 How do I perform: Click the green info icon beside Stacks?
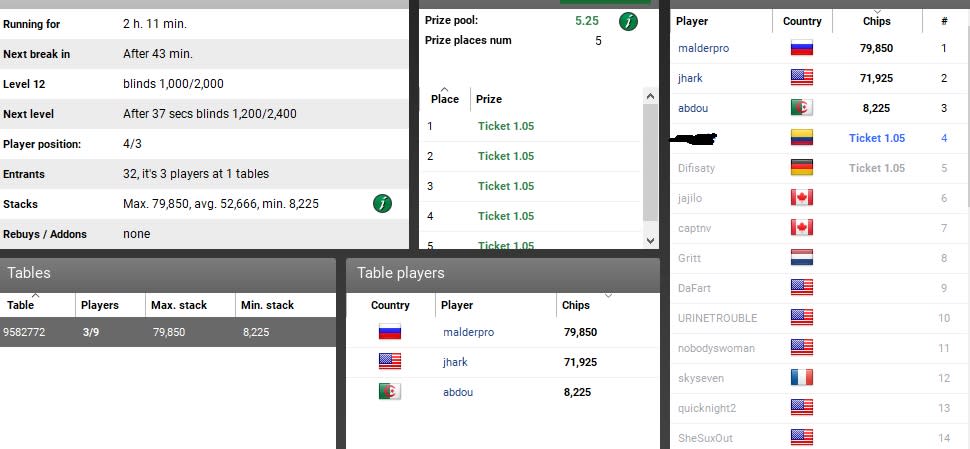tap(382, 203)
